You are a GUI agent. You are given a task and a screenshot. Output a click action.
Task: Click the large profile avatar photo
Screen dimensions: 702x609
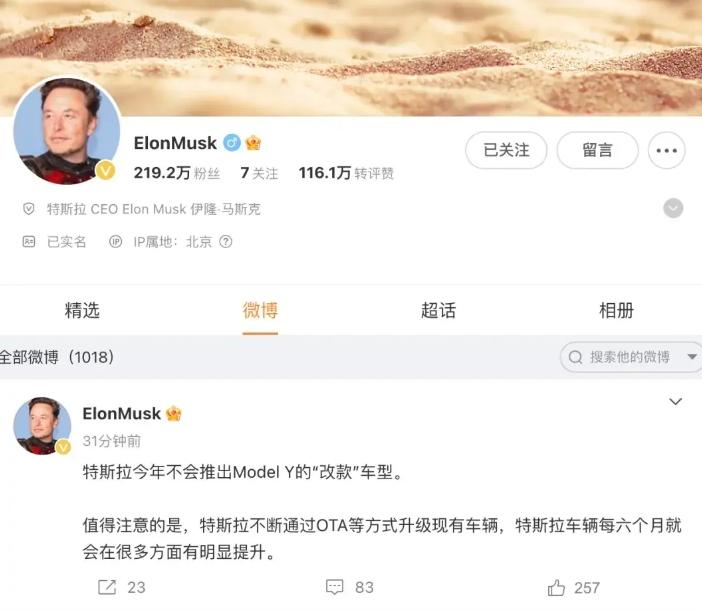pyautogui.click(x=67, y=131)
